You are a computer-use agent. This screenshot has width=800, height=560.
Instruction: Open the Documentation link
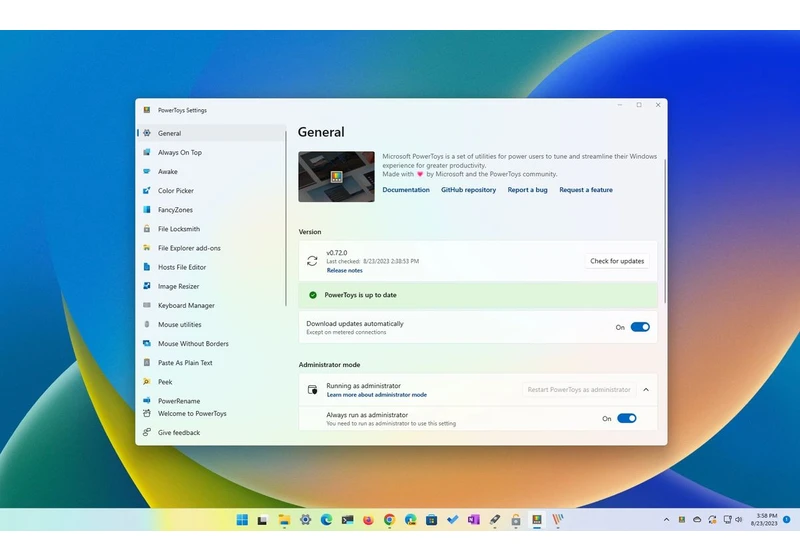coord(406,190)
